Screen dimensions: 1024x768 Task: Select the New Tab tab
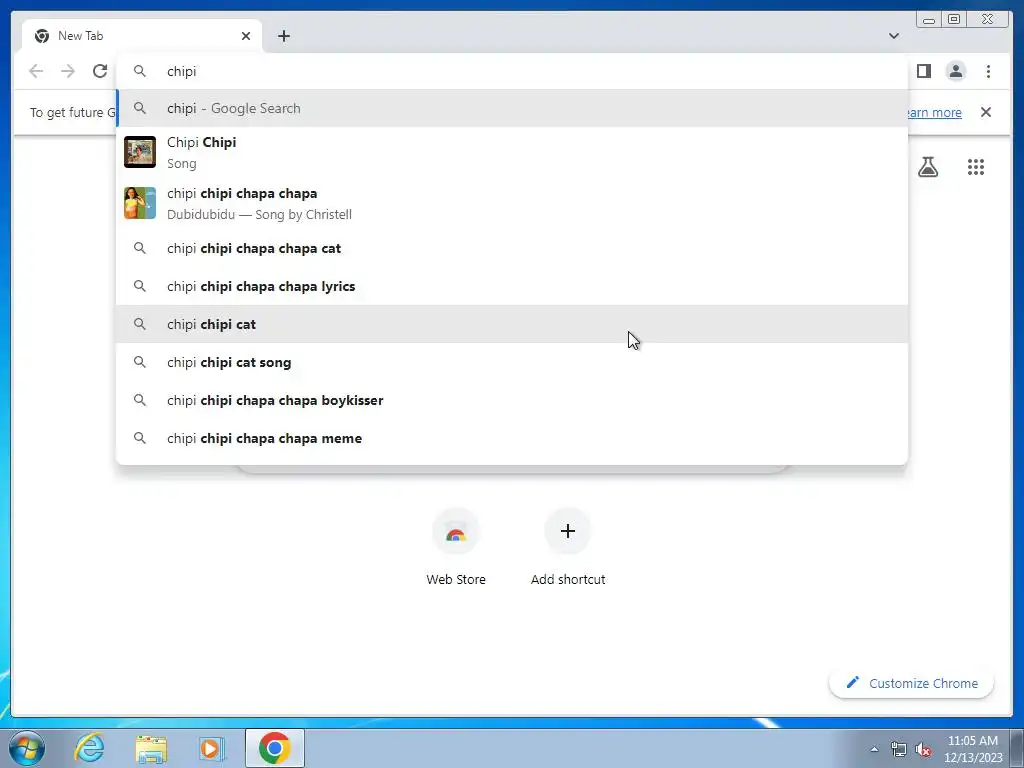[x=142, y=36]
